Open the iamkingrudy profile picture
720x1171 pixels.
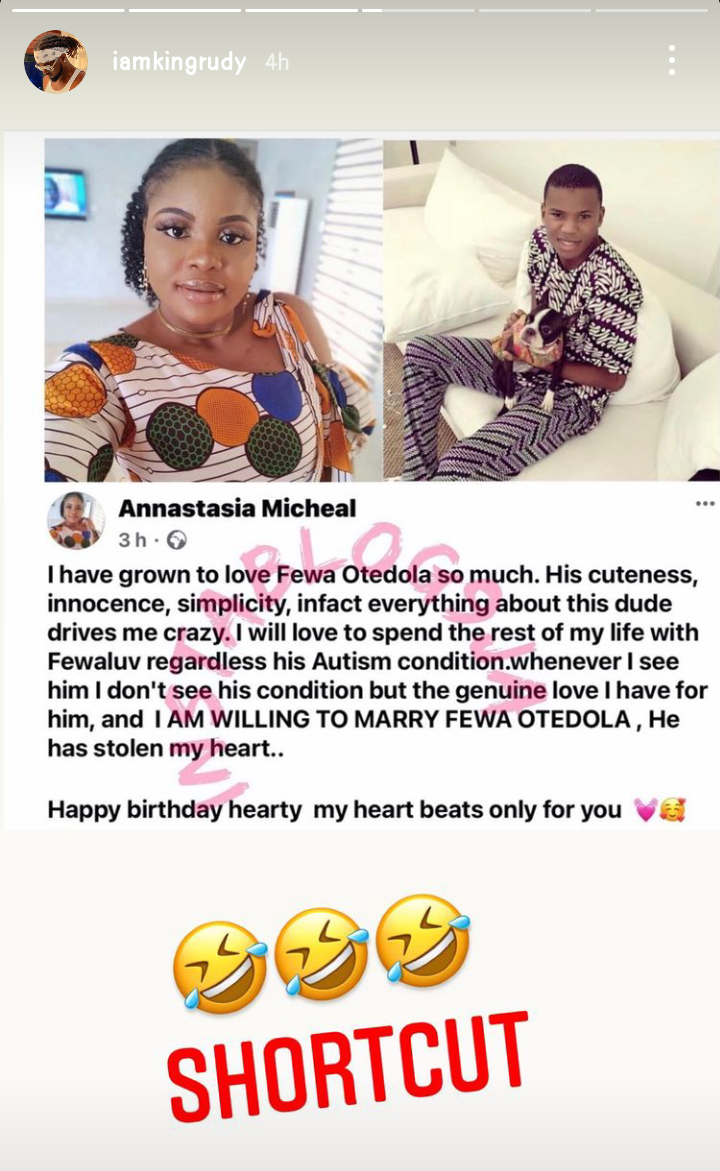[56, 61]
